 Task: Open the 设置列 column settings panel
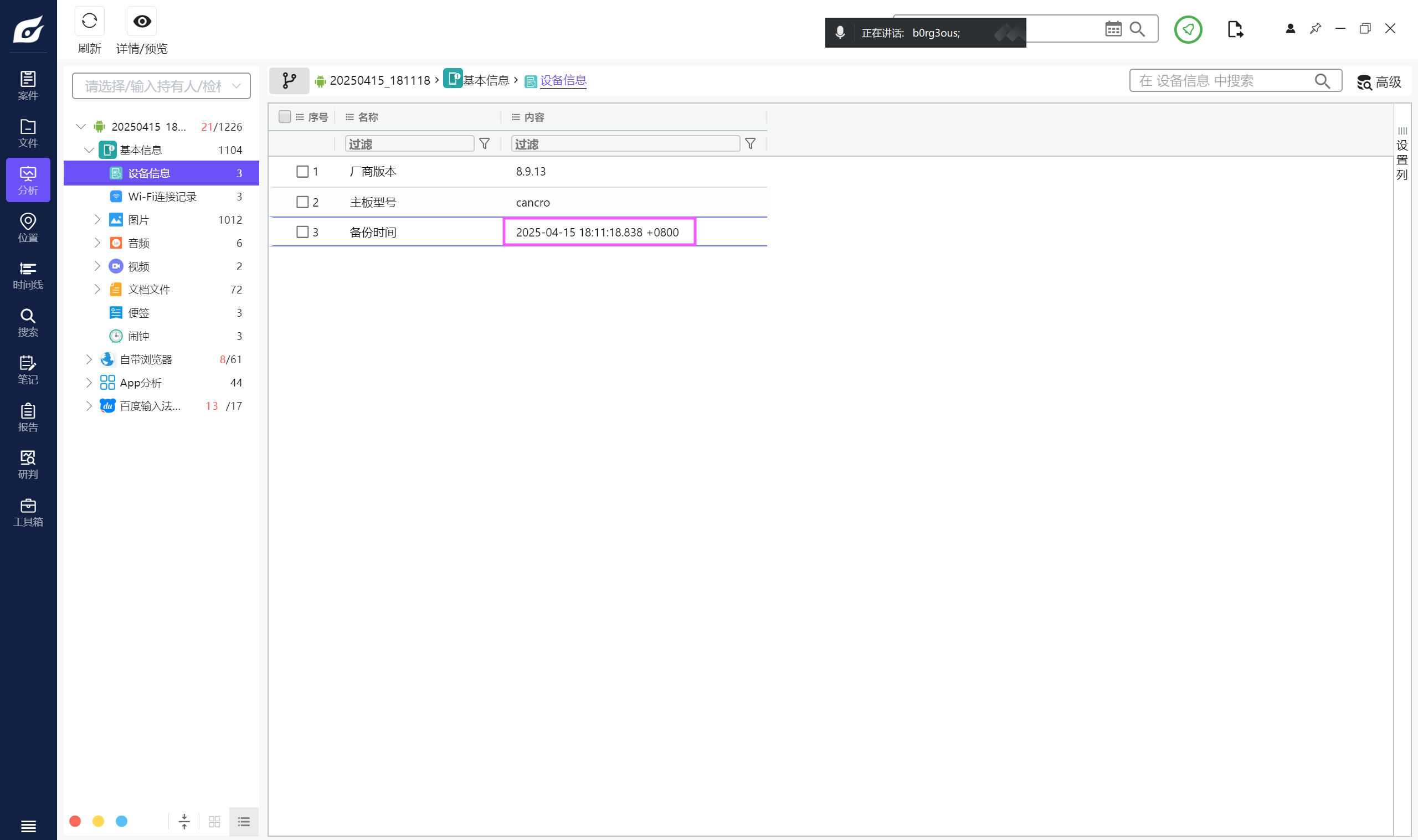[x=1401, y=154]
